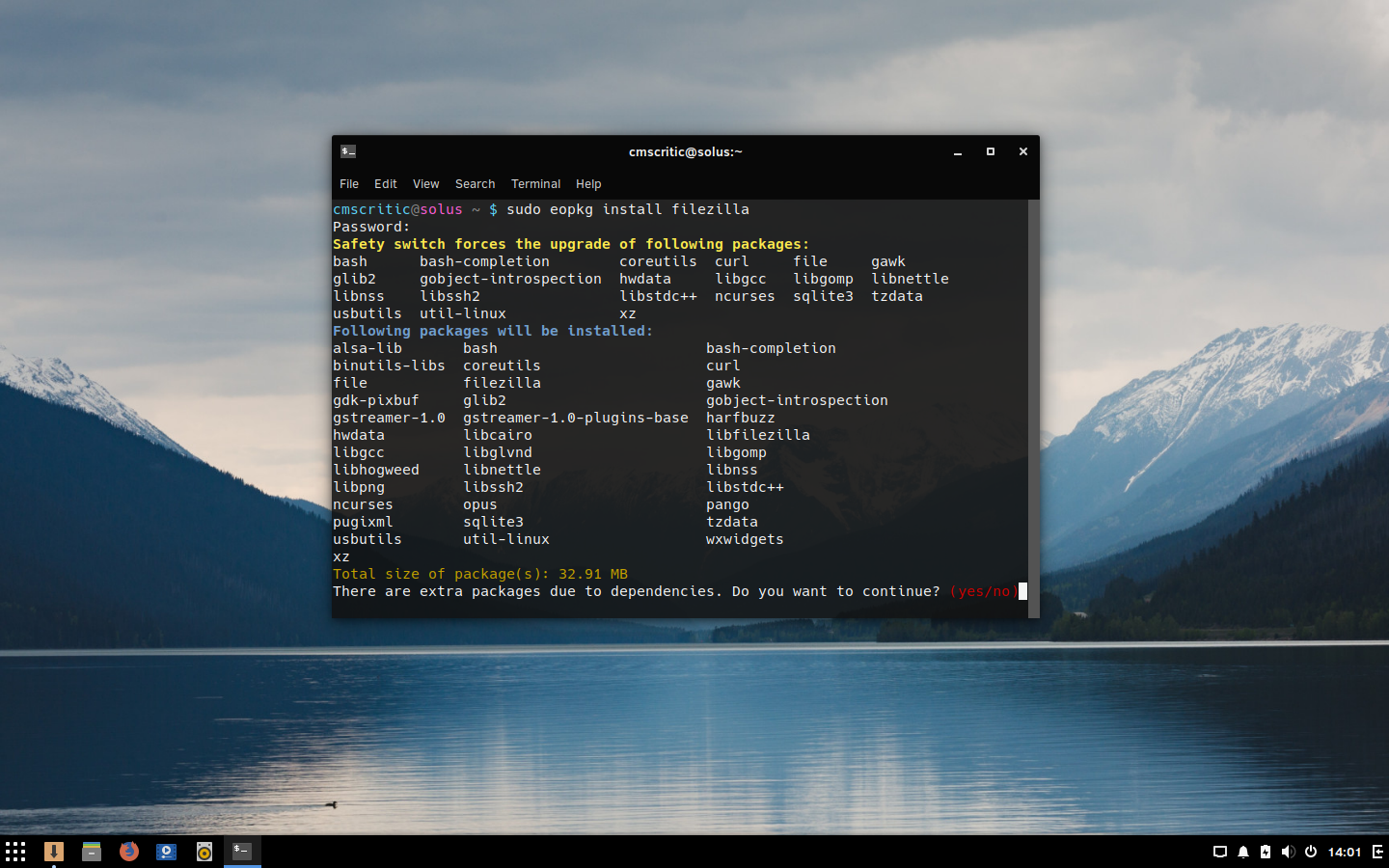The width and height of the screenshot is (1389, 868).
Task: Click 'wxwidgets' in the install list
Action: tap(745, 539)
